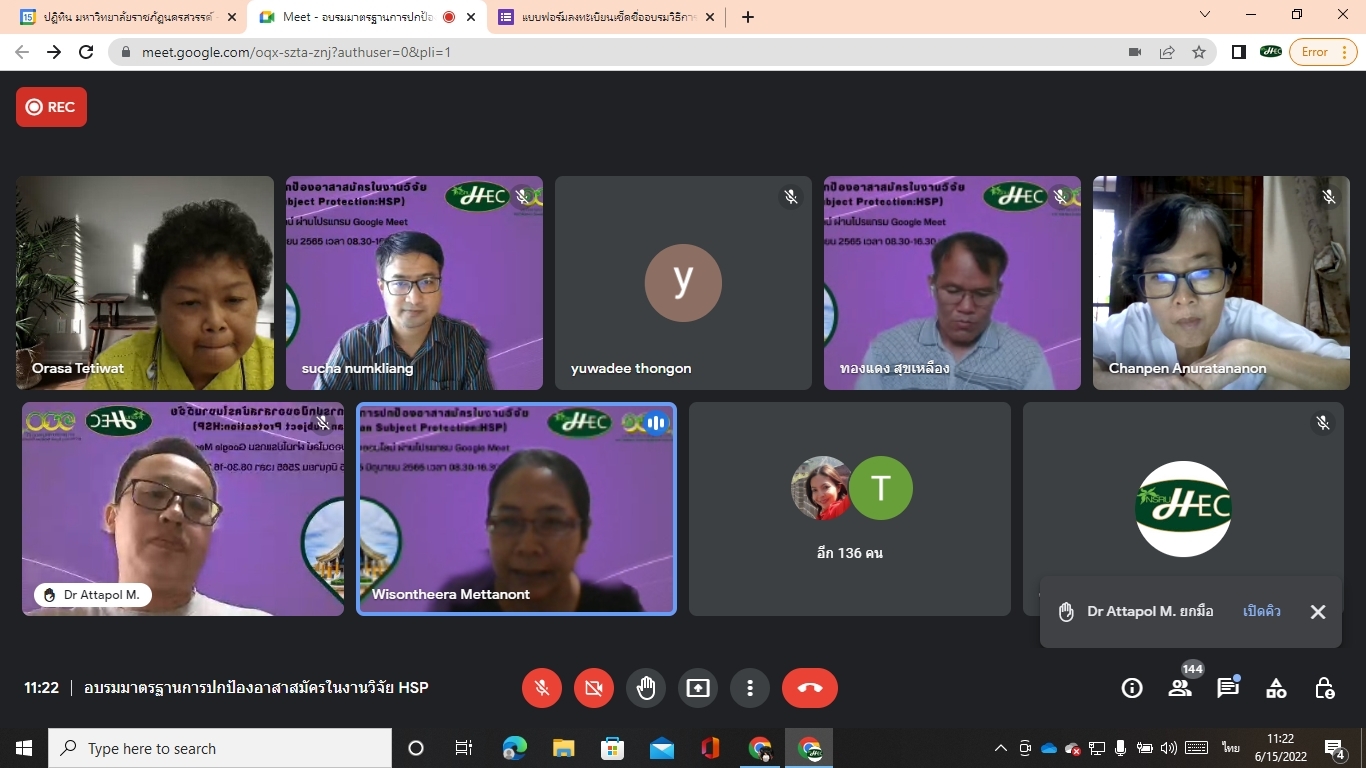The width and height of the screenshot is (1366, 768).
Task: Open more options three-dot menu
Action: [x=750, y=688]
